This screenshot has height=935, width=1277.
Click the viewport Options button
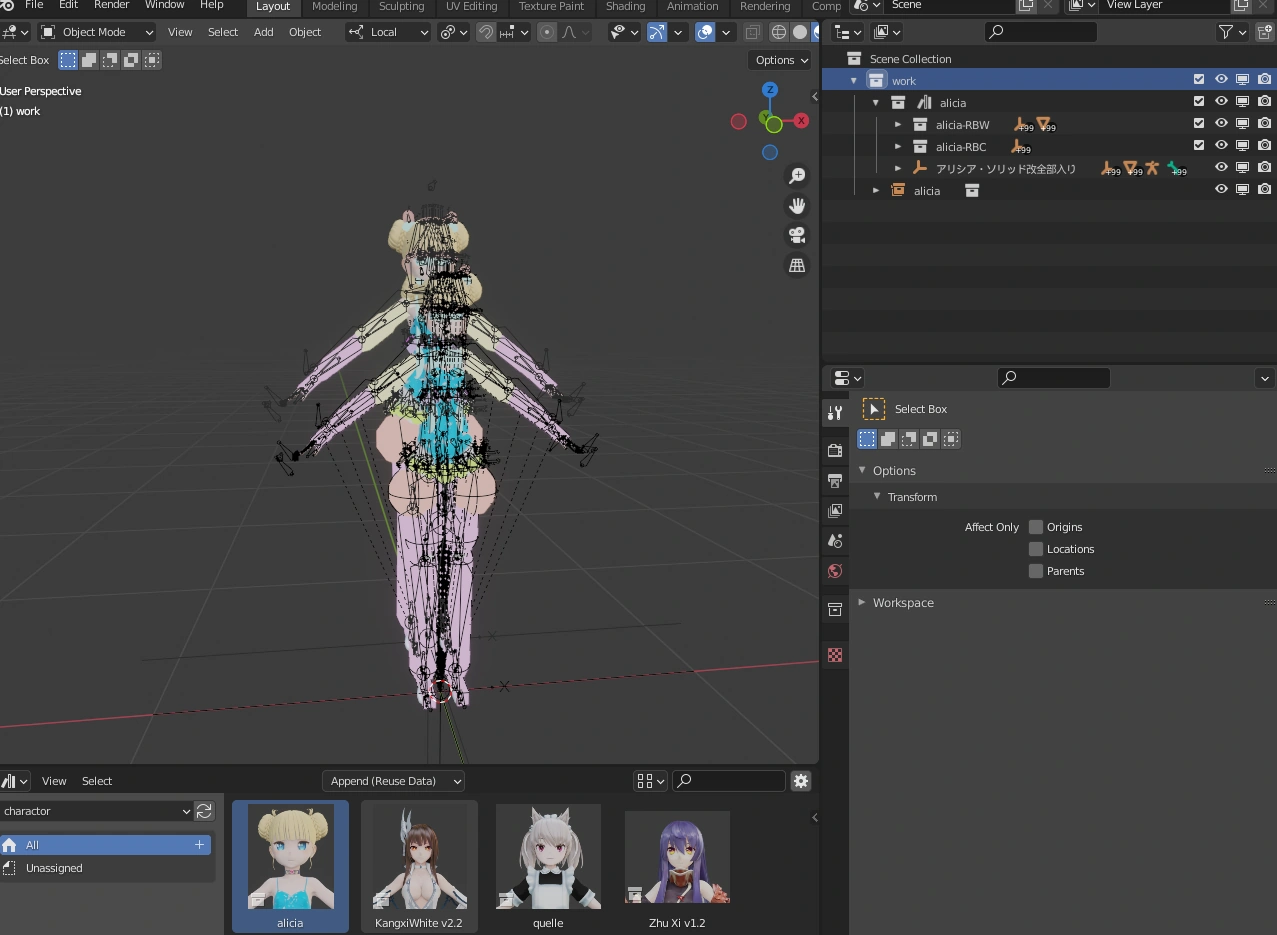(x=781, y=60)
